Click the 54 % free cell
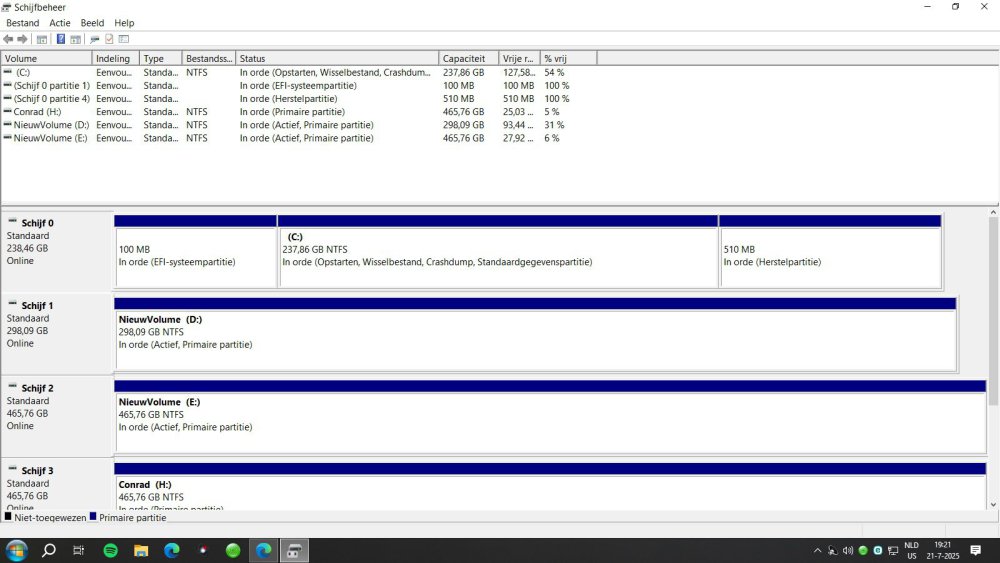 [554, 73]
